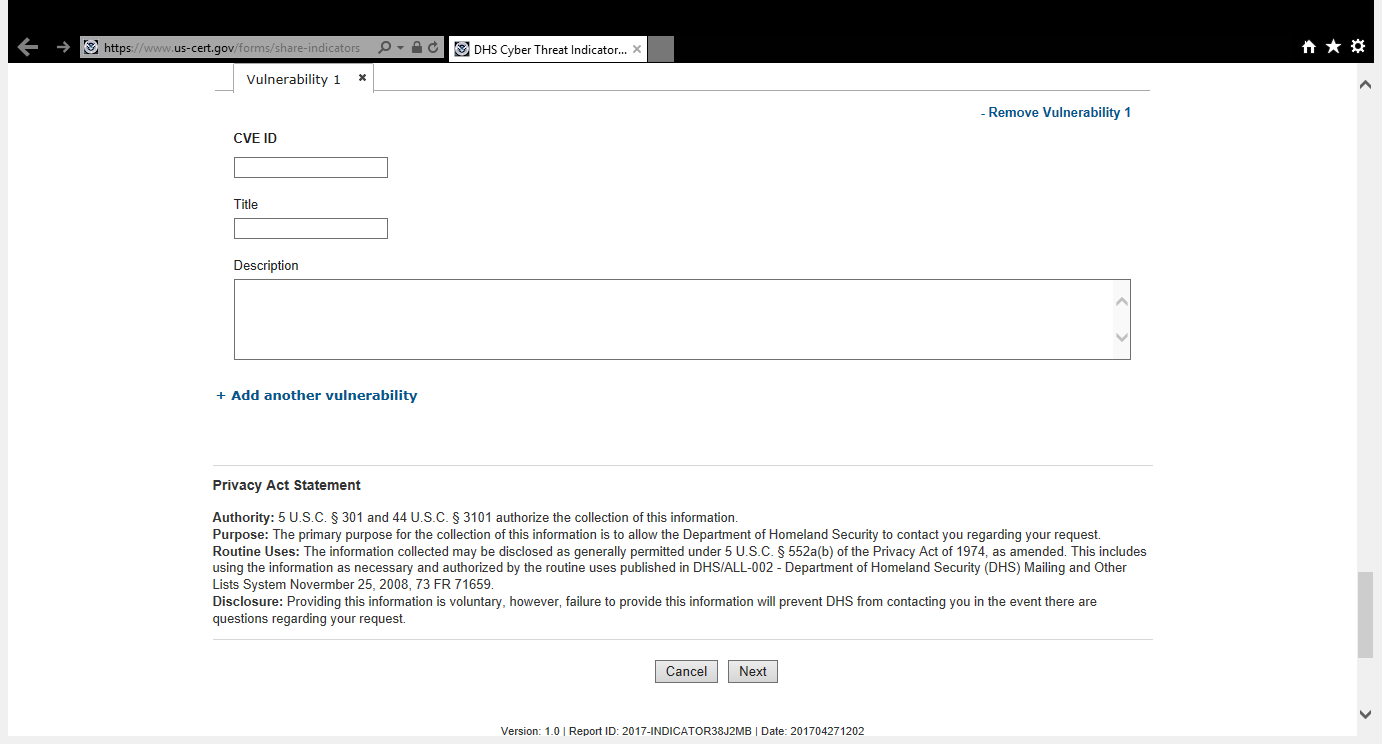Close the DHS Cyber Threat Indicator tab
The width and height of the screenshot is (1382, 744).
[637, 48]
